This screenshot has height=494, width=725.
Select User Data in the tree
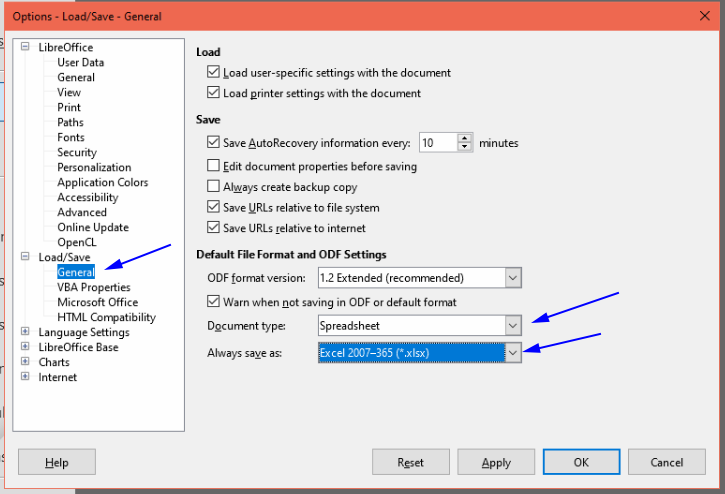(x=80, y=62)
